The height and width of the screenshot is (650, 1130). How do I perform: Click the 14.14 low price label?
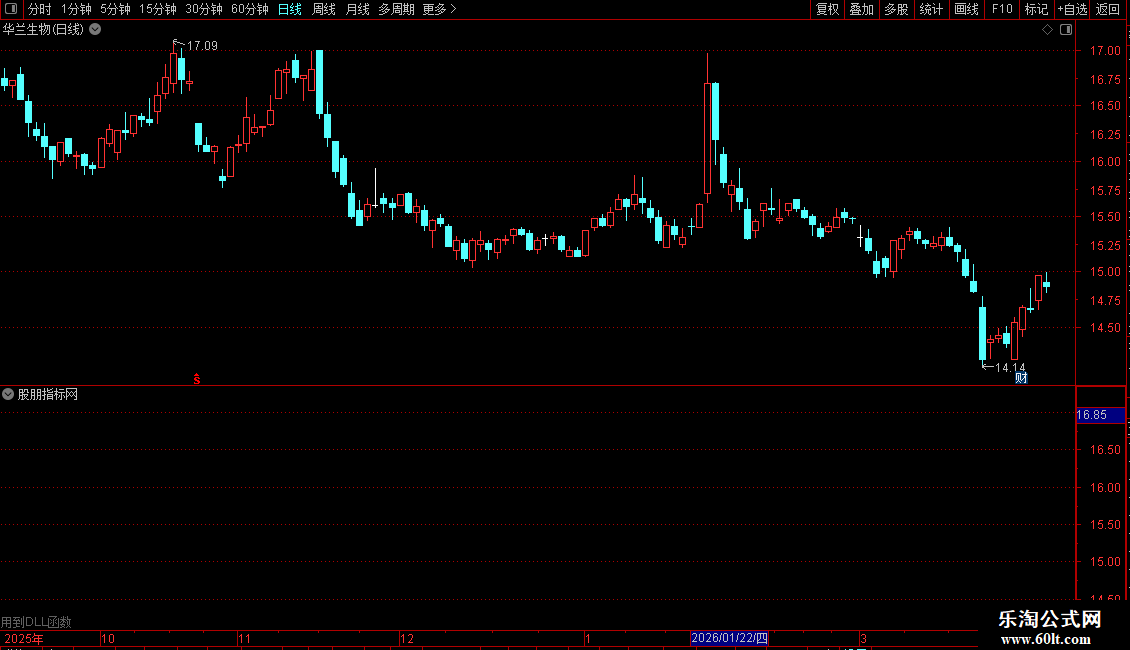click(1010, 368)
